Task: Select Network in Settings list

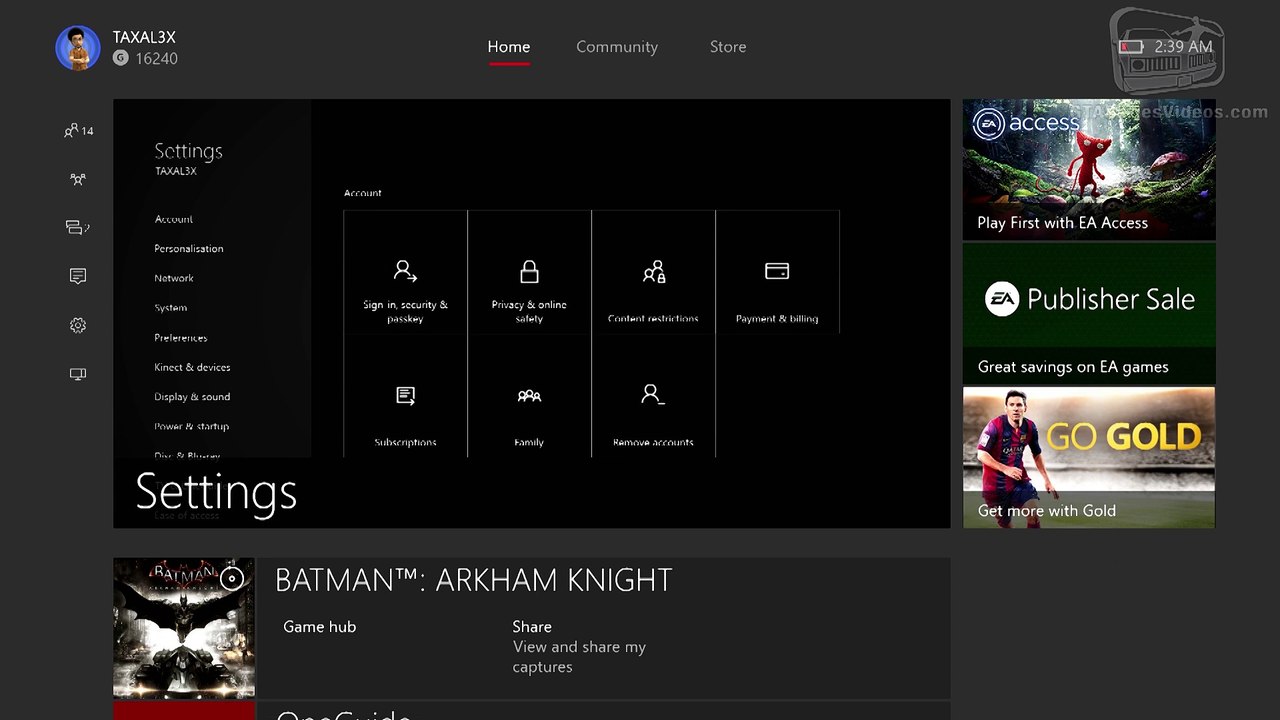Action: click(x=174, y=278)
